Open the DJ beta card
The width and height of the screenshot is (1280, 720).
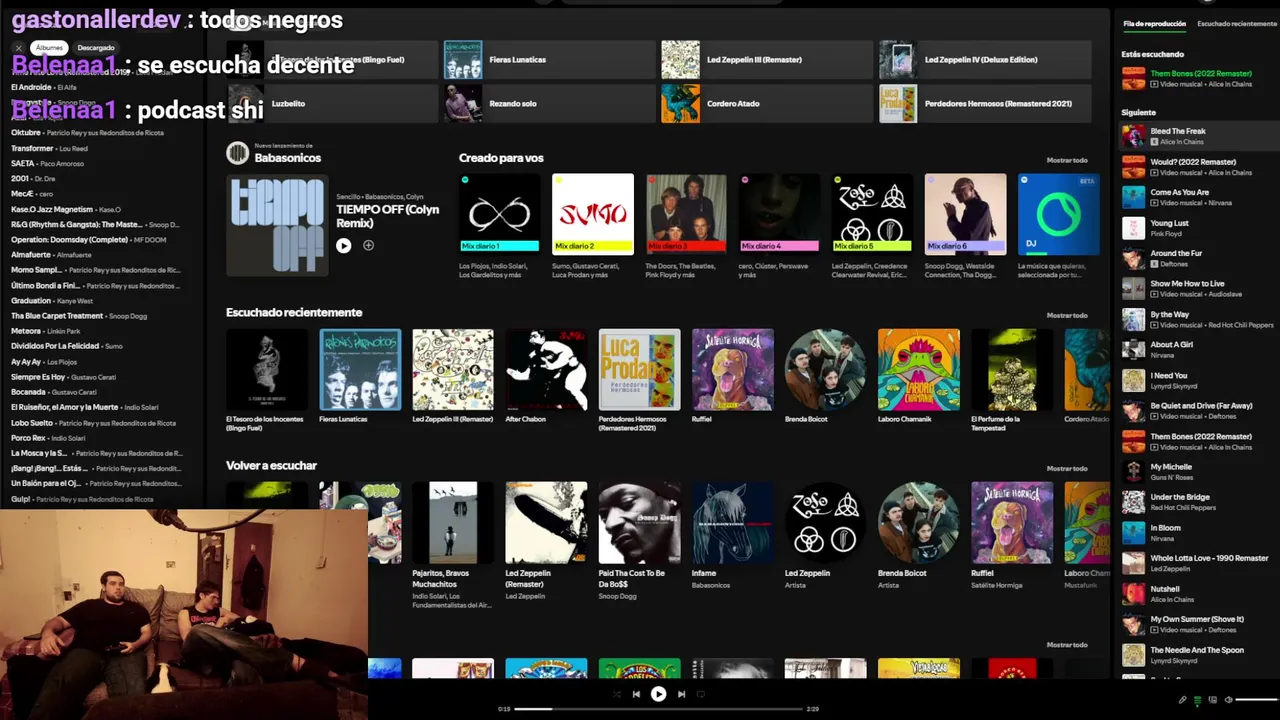[1058, 214]
